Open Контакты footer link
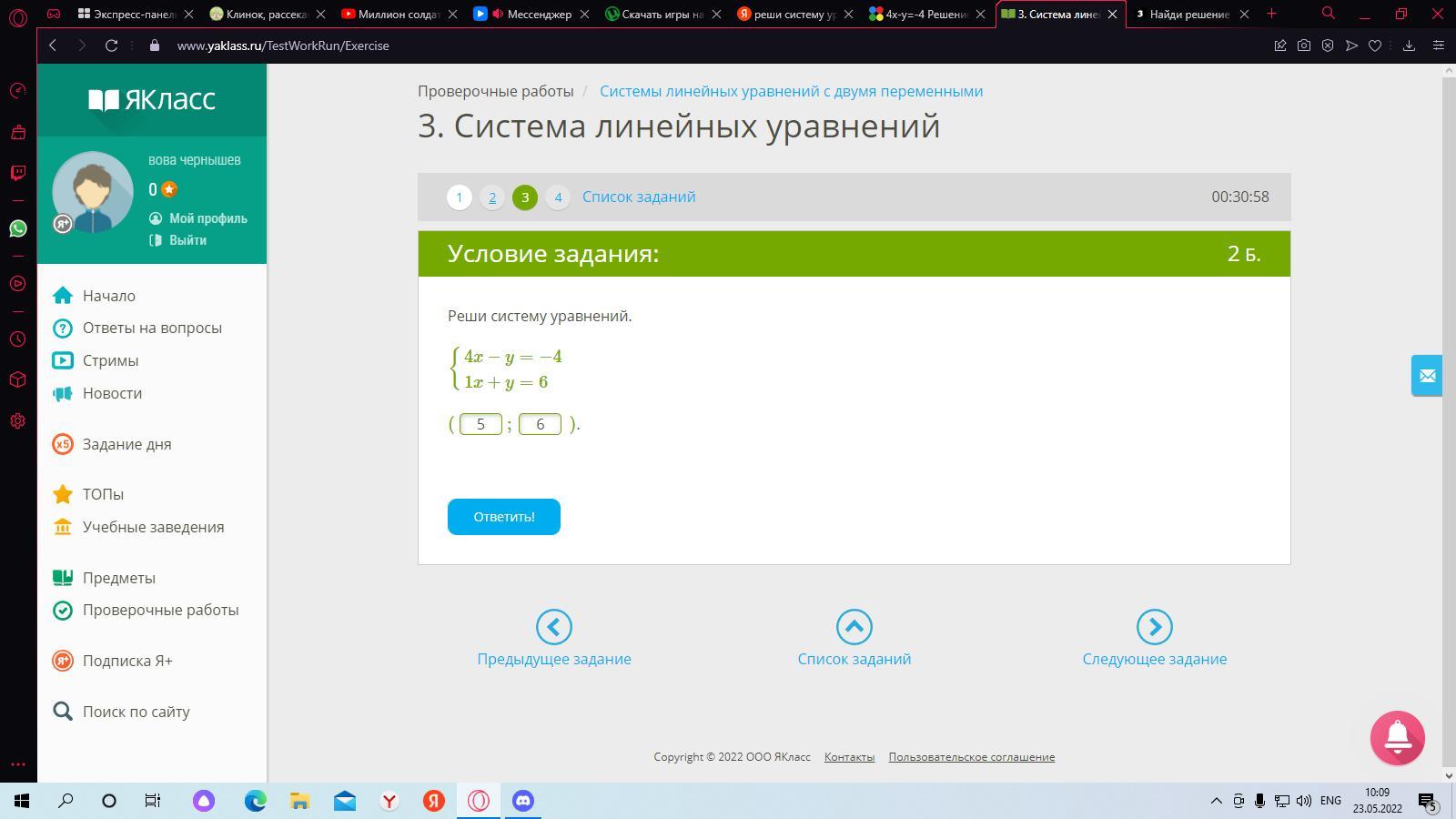The height and width of the screenshot is (819, 1456). pyautogui.click(x=849, y=757)
